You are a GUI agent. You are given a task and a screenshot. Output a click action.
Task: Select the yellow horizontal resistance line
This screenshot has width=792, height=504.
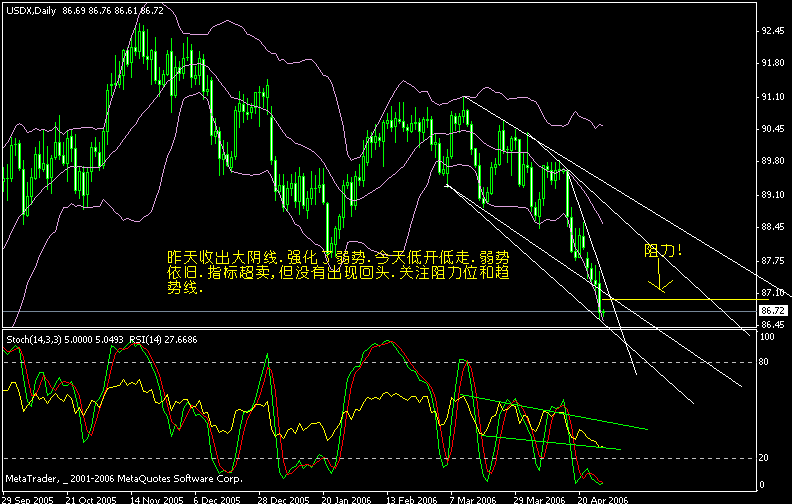point(685,299)
